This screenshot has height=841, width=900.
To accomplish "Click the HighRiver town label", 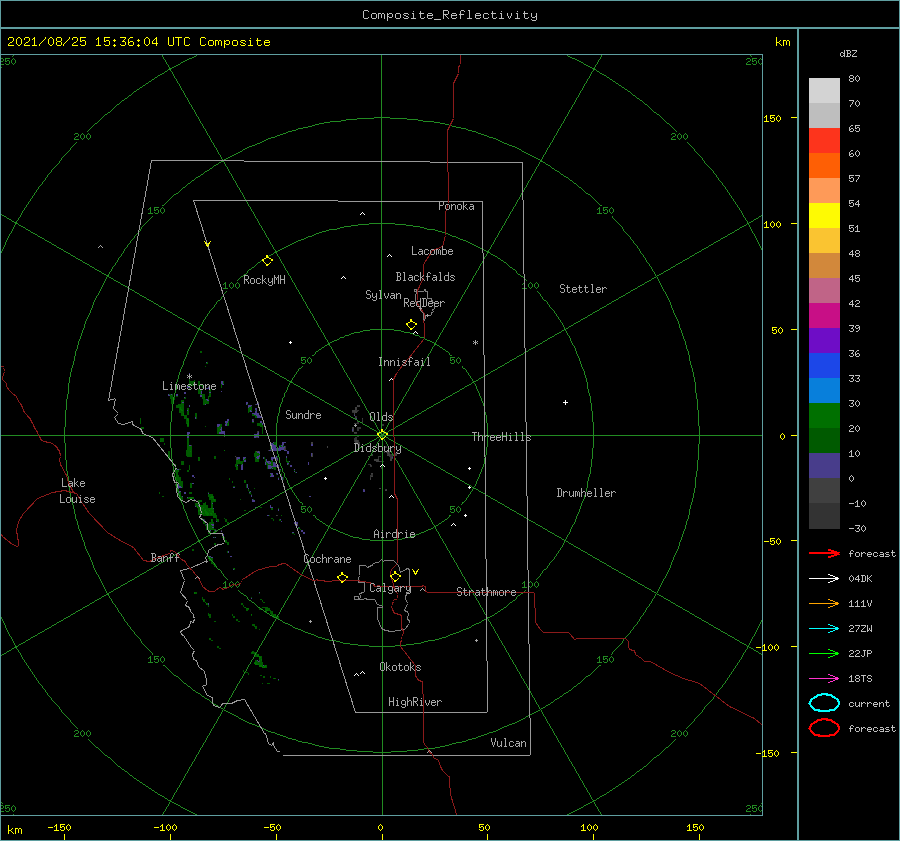I will tap(415, 702).
